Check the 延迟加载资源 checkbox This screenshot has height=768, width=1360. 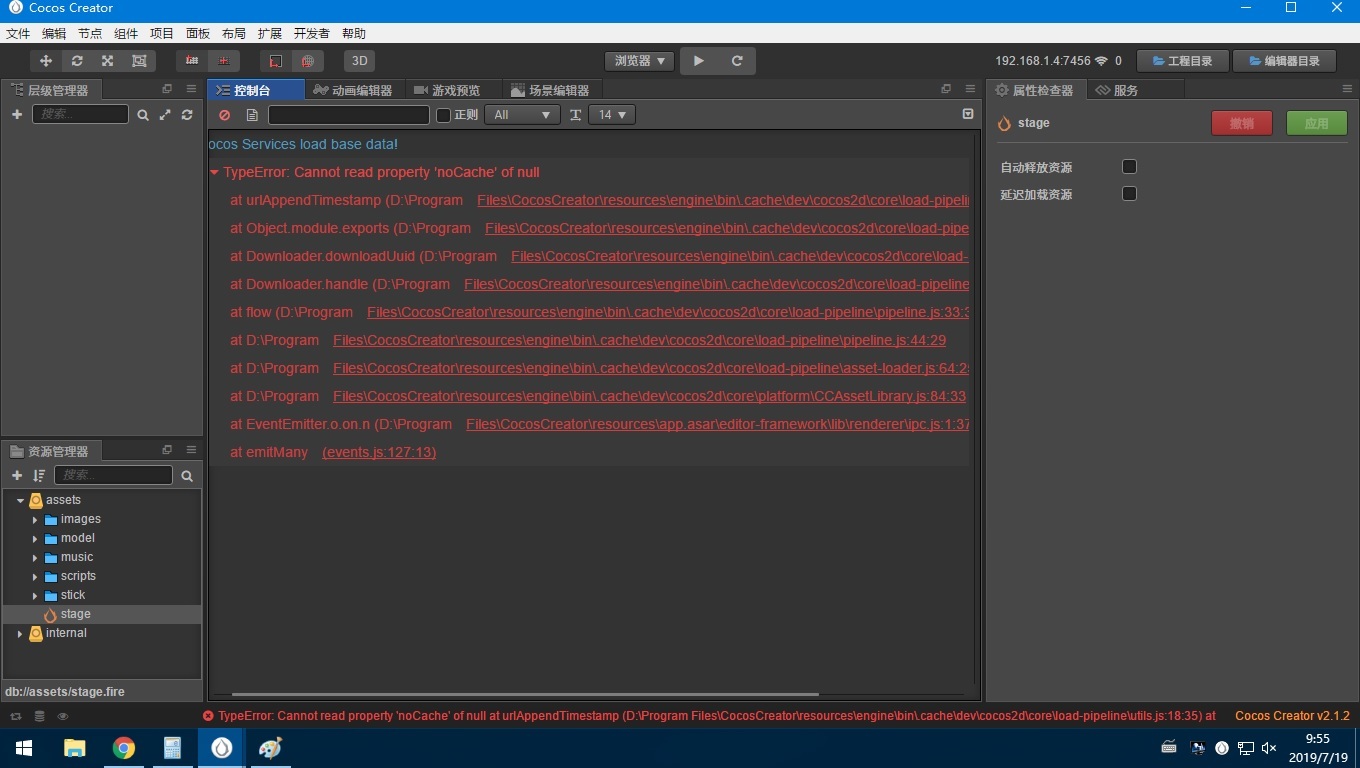click(x=1129, y=194)
